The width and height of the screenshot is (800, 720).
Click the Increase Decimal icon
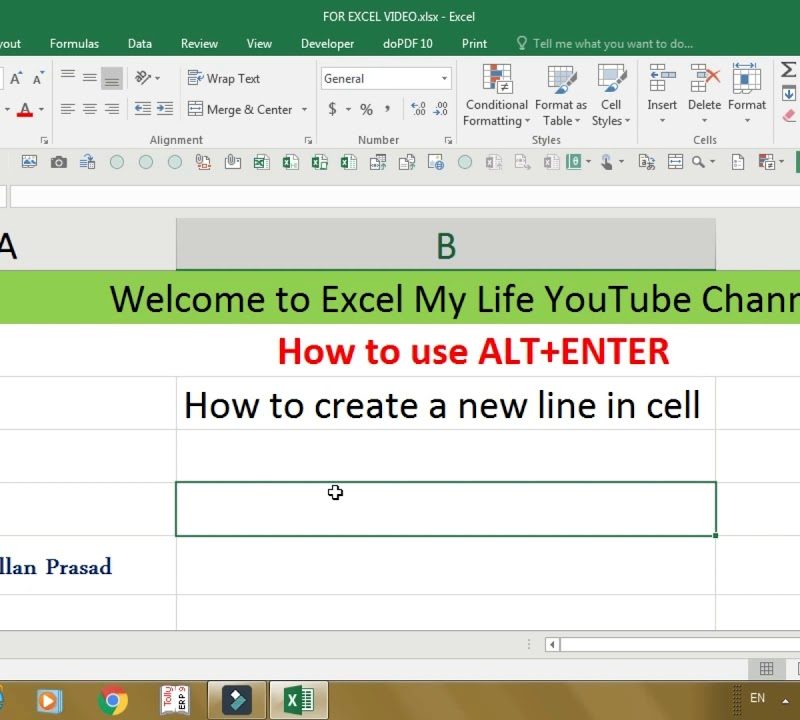418,109
